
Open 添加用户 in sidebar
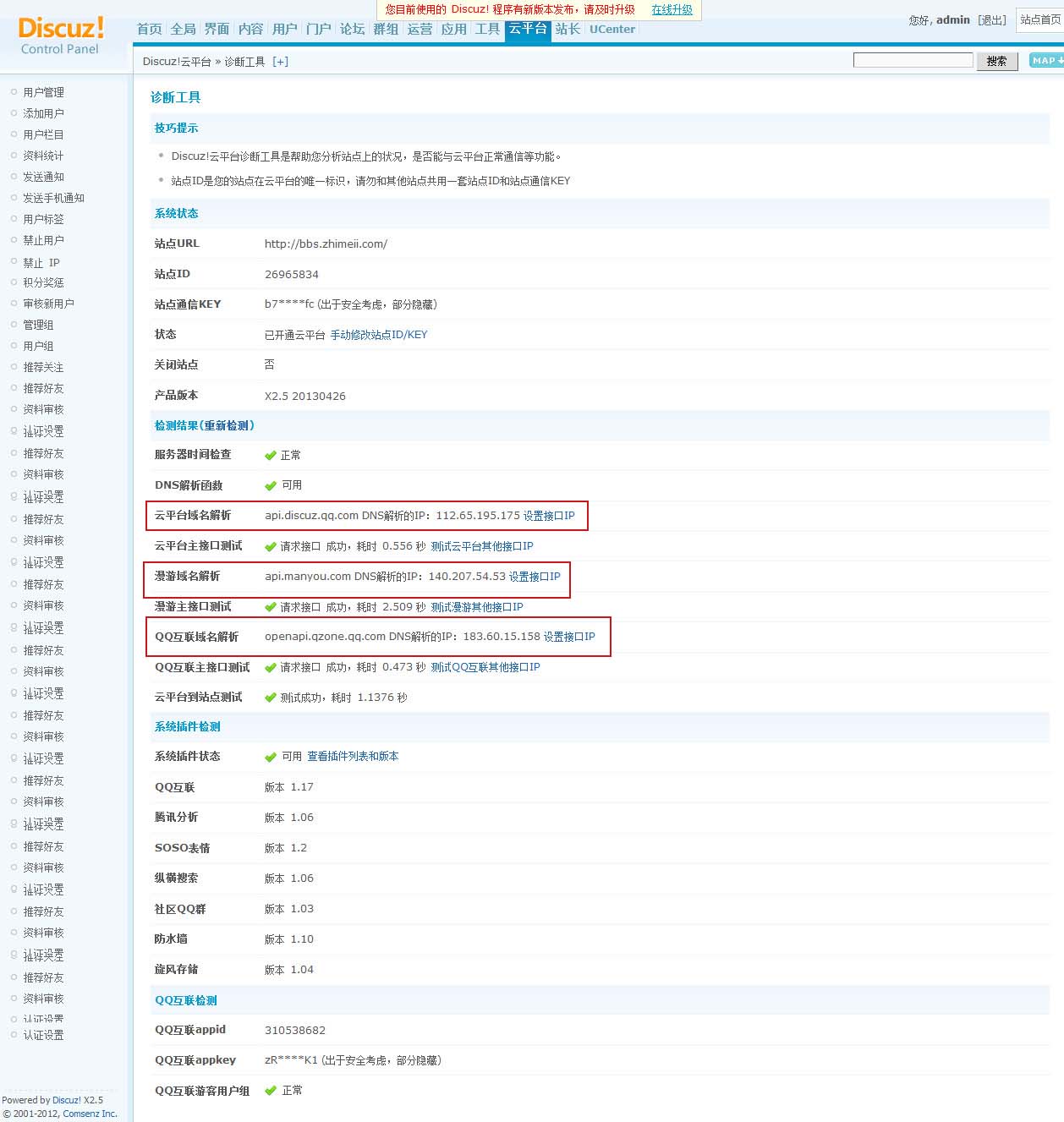pos(44,113)
